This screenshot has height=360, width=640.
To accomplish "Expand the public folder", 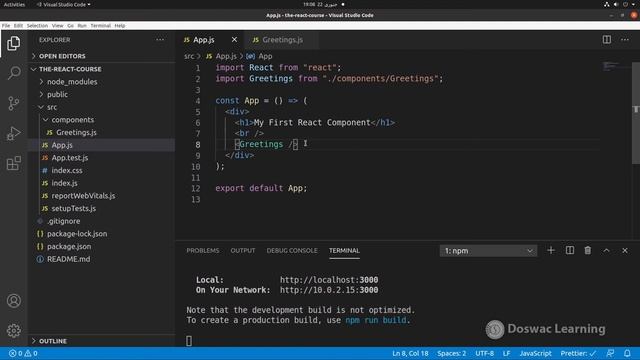I will tap(57, 94).
